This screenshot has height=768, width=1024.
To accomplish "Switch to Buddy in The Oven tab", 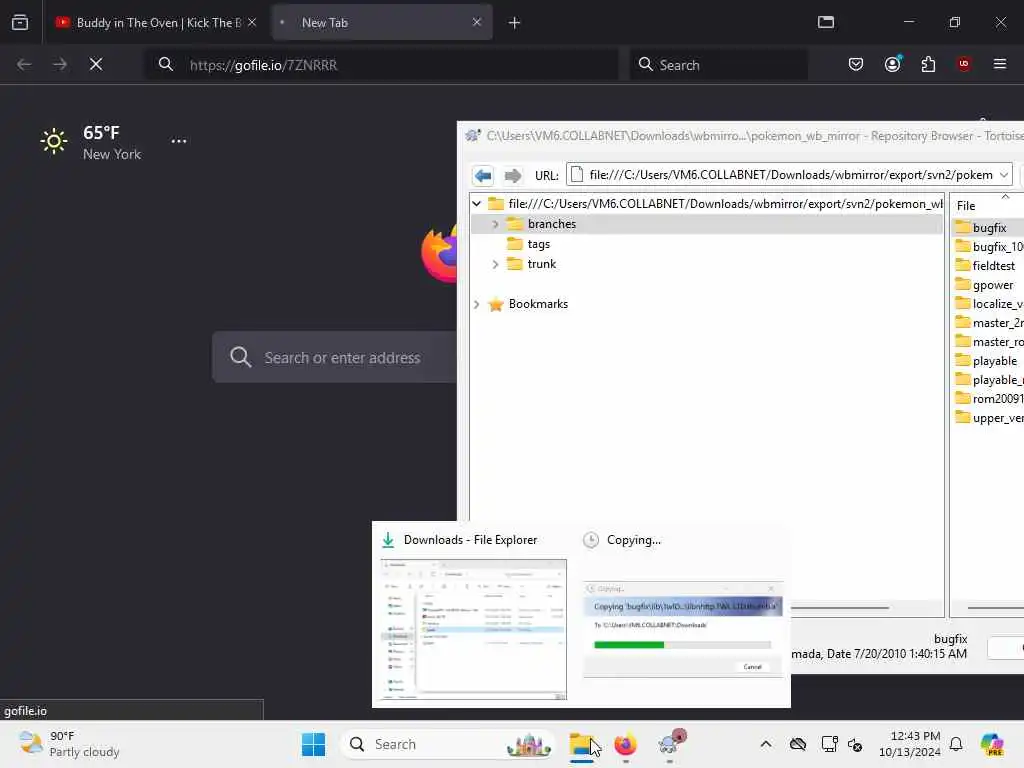I will point(155,22).
